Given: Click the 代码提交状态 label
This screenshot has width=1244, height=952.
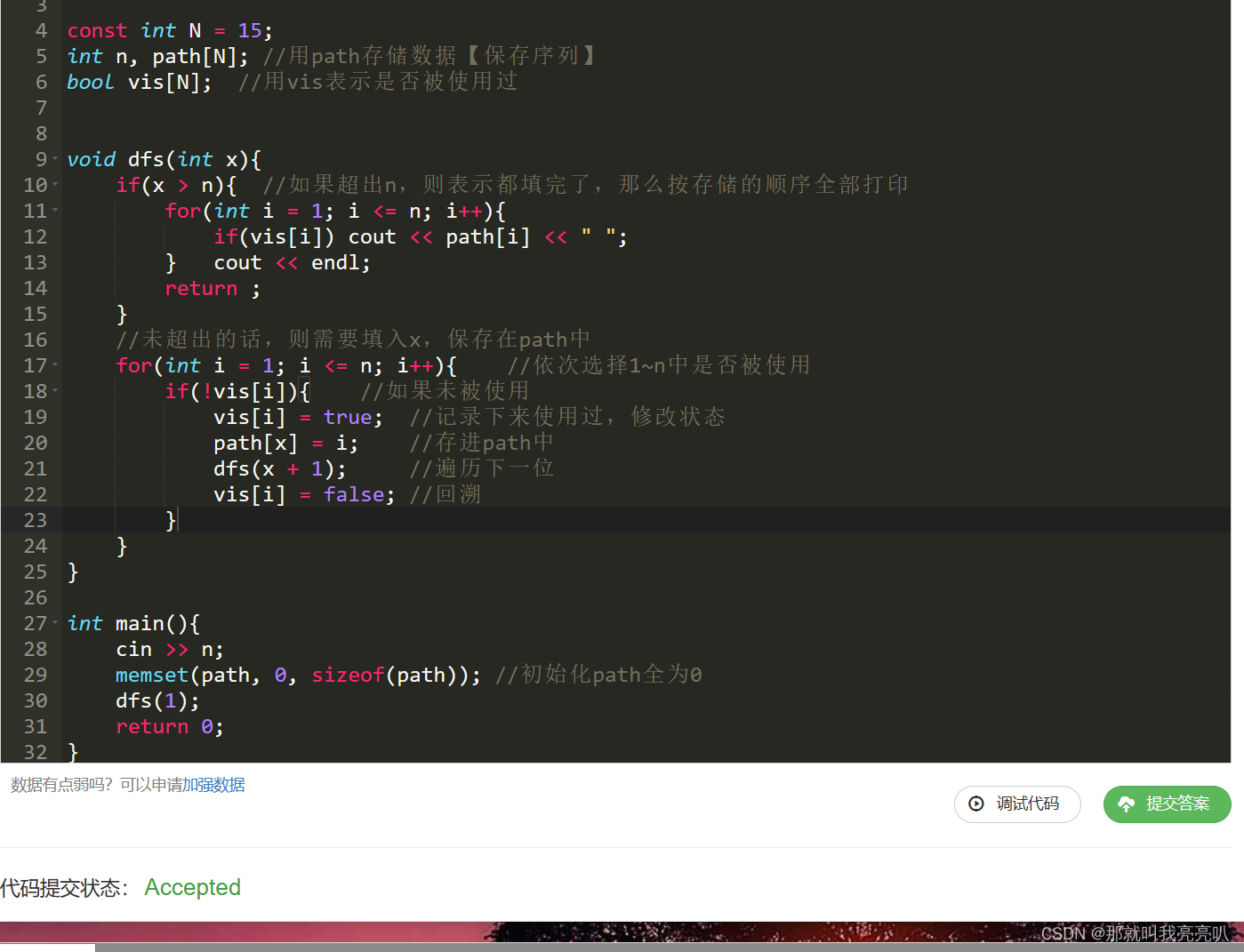Looking at the screenshot, I should coord(64,887).
